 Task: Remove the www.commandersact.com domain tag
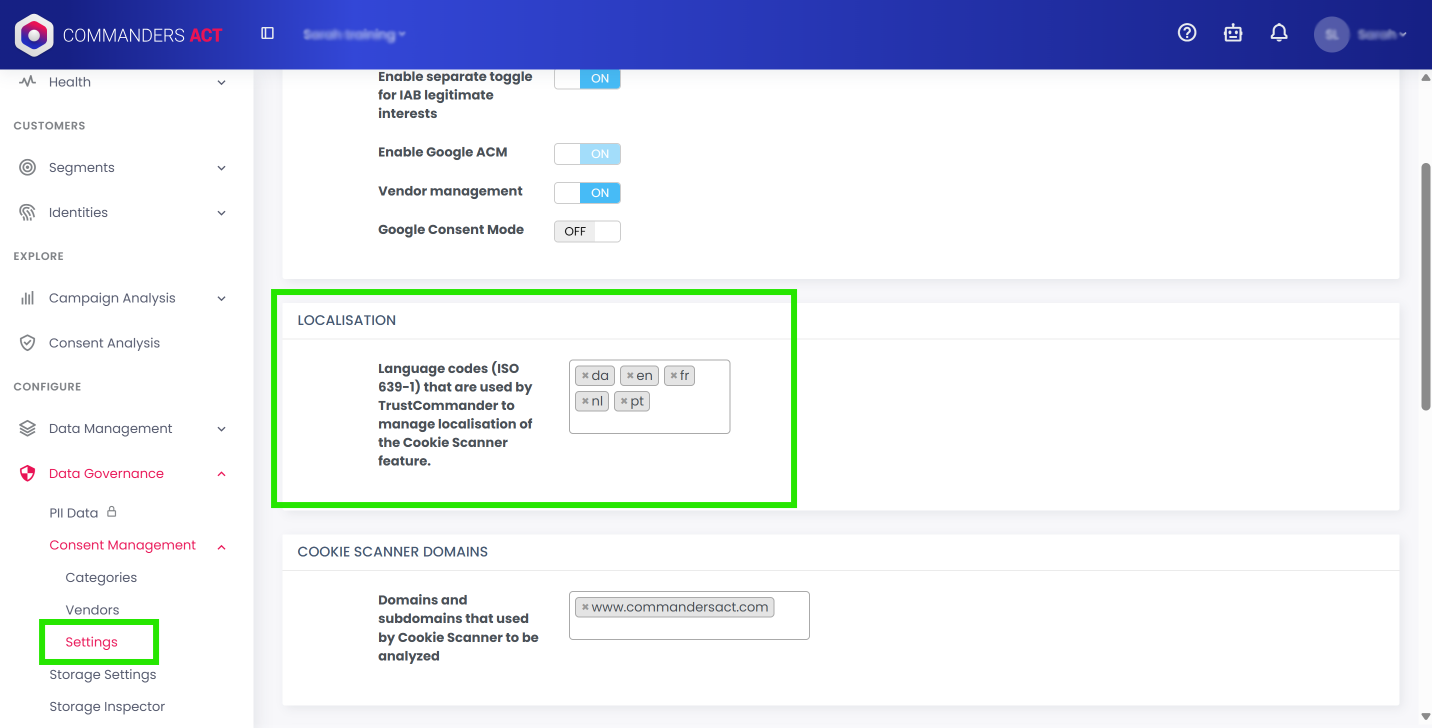(x=585, y=607)
